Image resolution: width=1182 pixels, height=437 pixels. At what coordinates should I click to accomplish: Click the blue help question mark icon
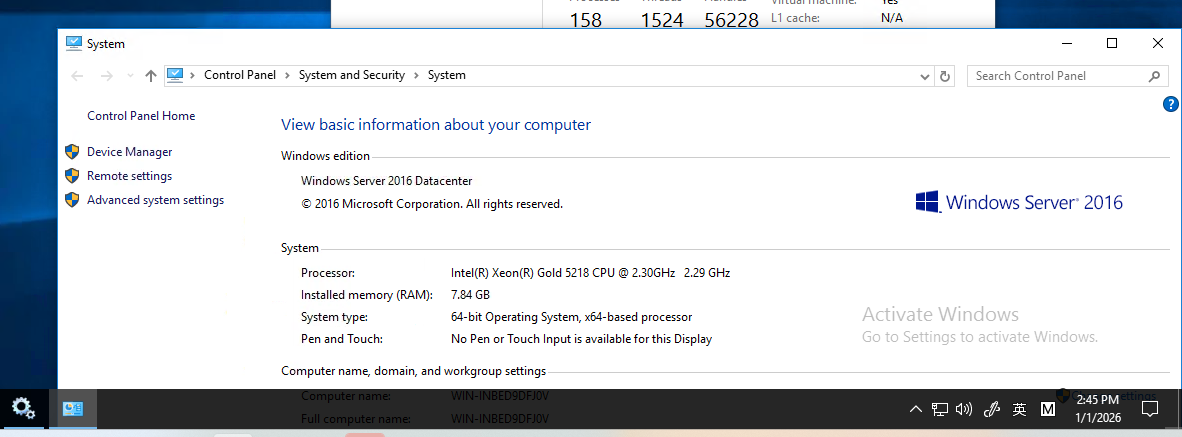[1171, 104]
